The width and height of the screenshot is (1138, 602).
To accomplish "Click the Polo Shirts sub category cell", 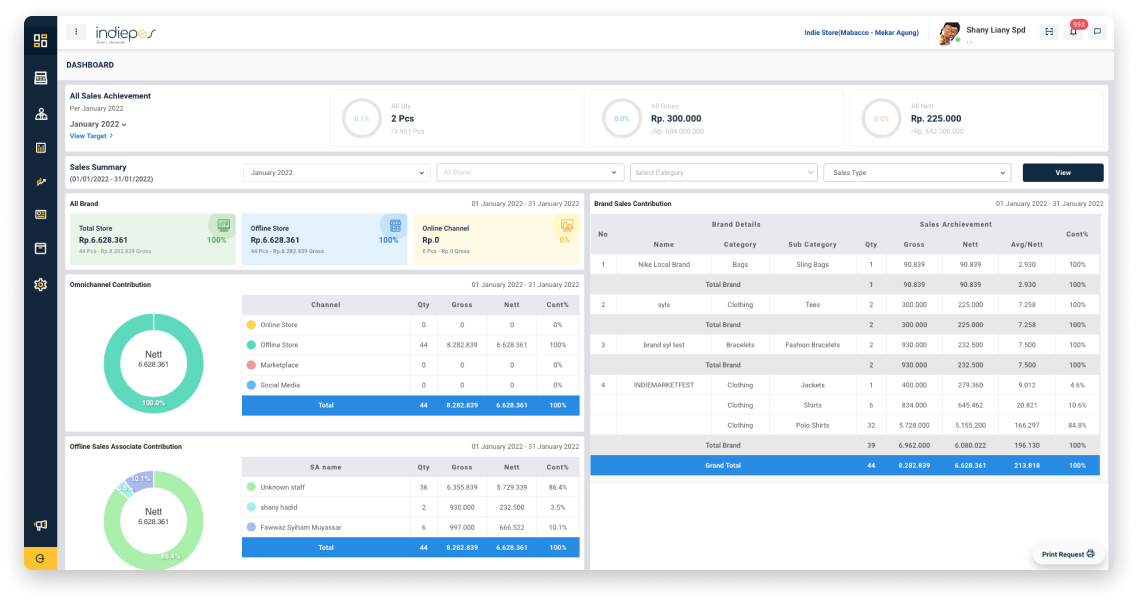I will (x=812, y=426).
